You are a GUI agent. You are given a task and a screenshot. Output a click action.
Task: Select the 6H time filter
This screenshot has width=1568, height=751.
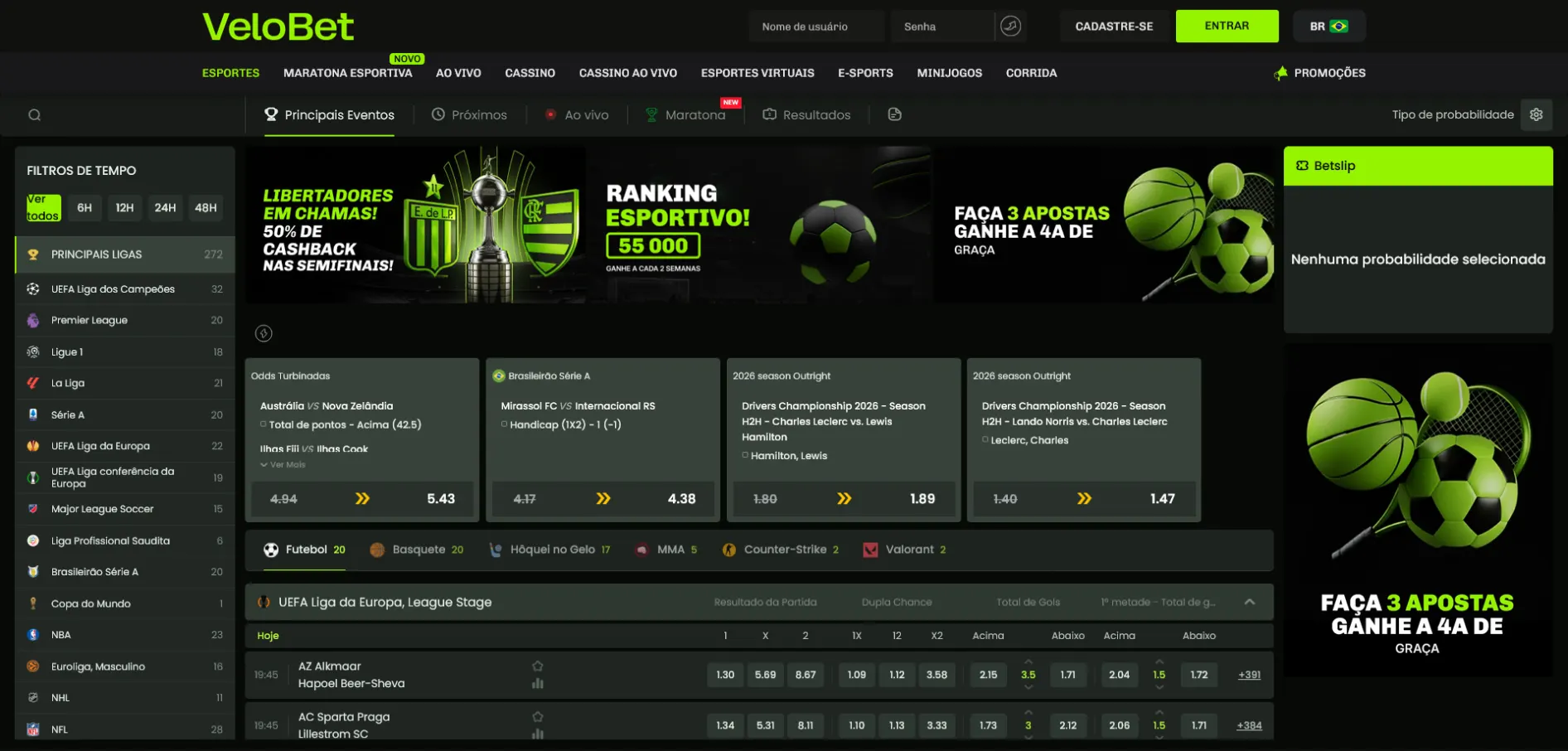pos(85,207)
